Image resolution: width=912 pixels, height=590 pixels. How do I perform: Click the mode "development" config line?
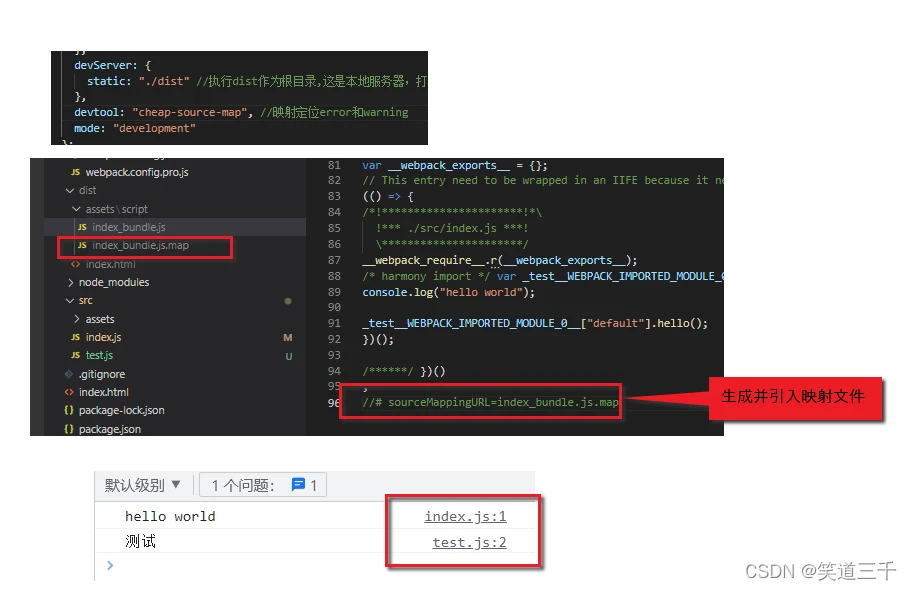(134, 128)
